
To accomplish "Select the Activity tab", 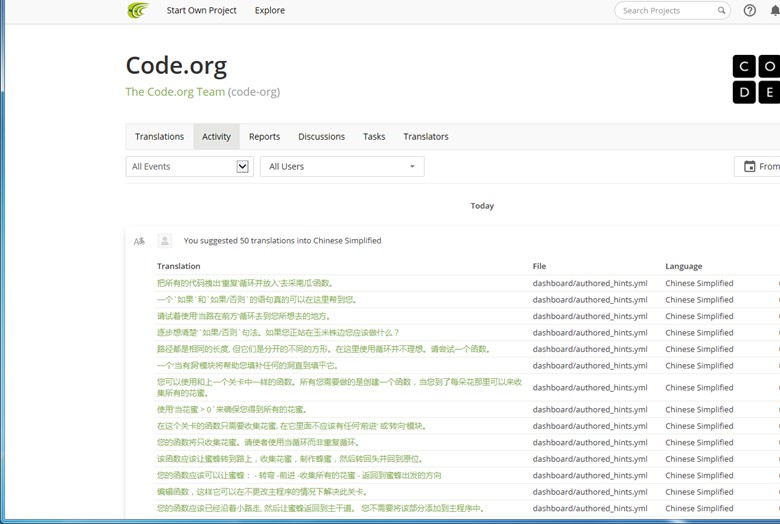I will click(216, 136).
